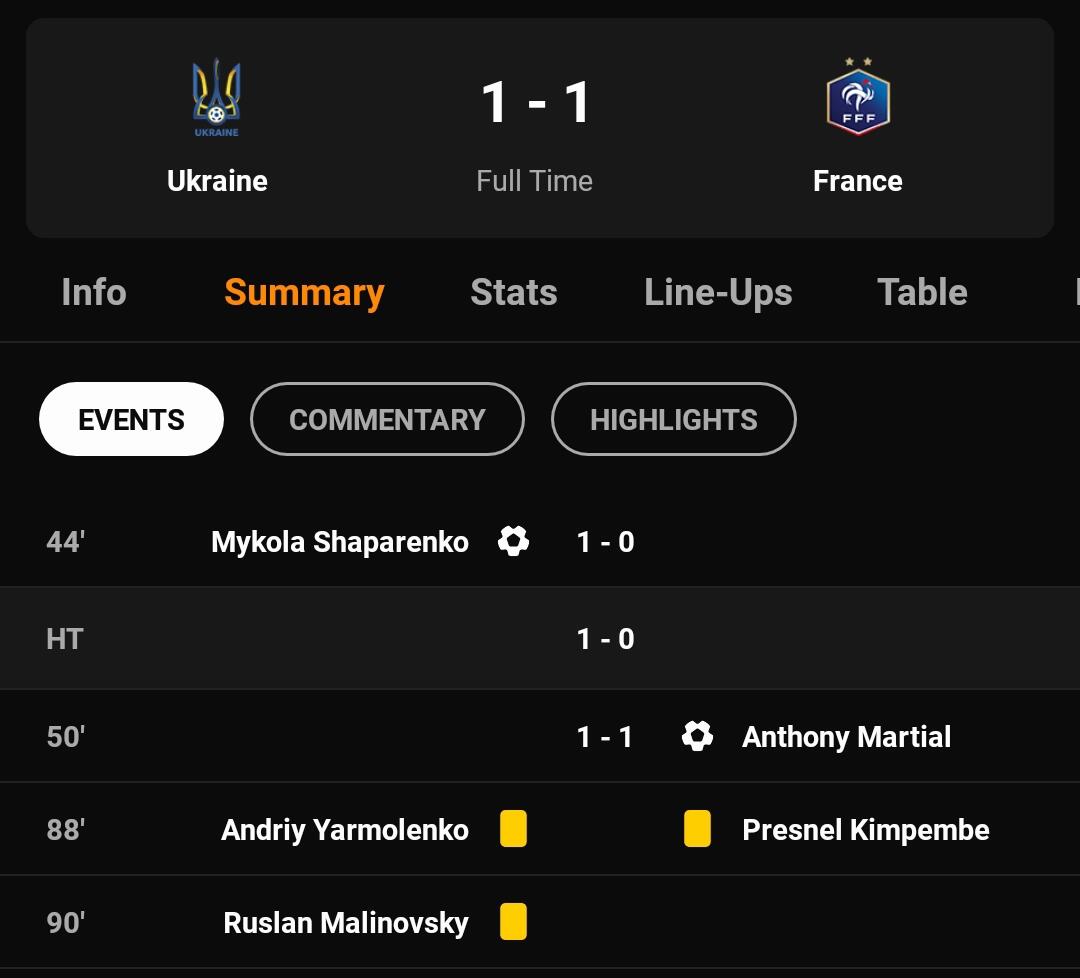
Task: Select the Summary tab
Action: [x=304, y=292]
